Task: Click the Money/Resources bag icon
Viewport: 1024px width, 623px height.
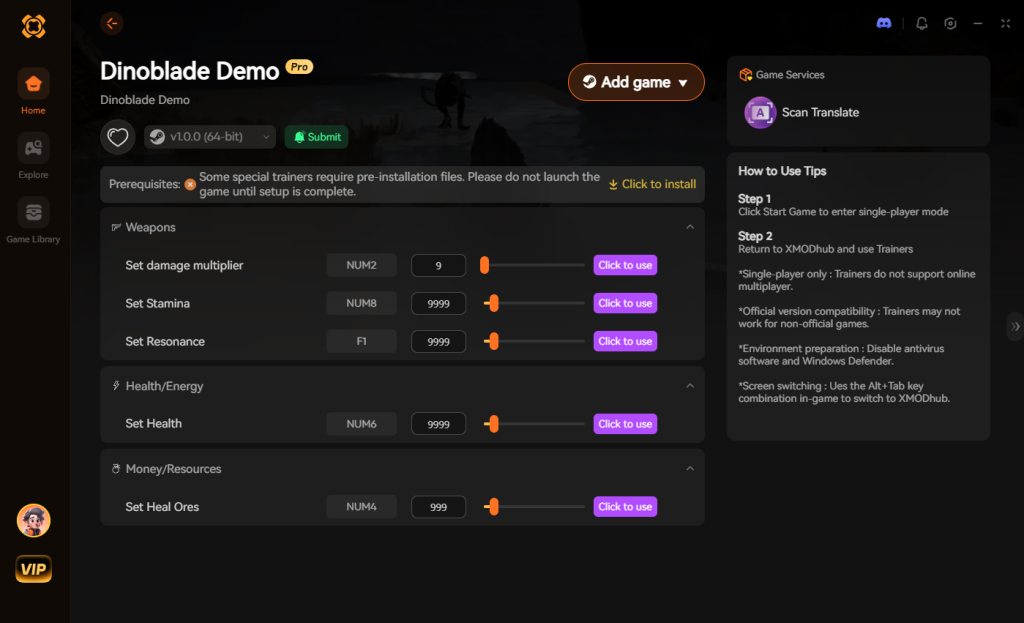Action: [x=116, y=469]
